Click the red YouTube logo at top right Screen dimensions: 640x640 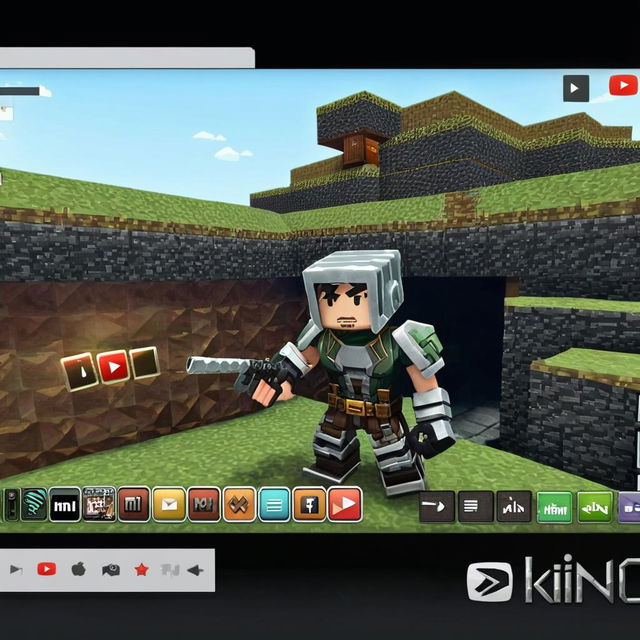click(623, 85)
